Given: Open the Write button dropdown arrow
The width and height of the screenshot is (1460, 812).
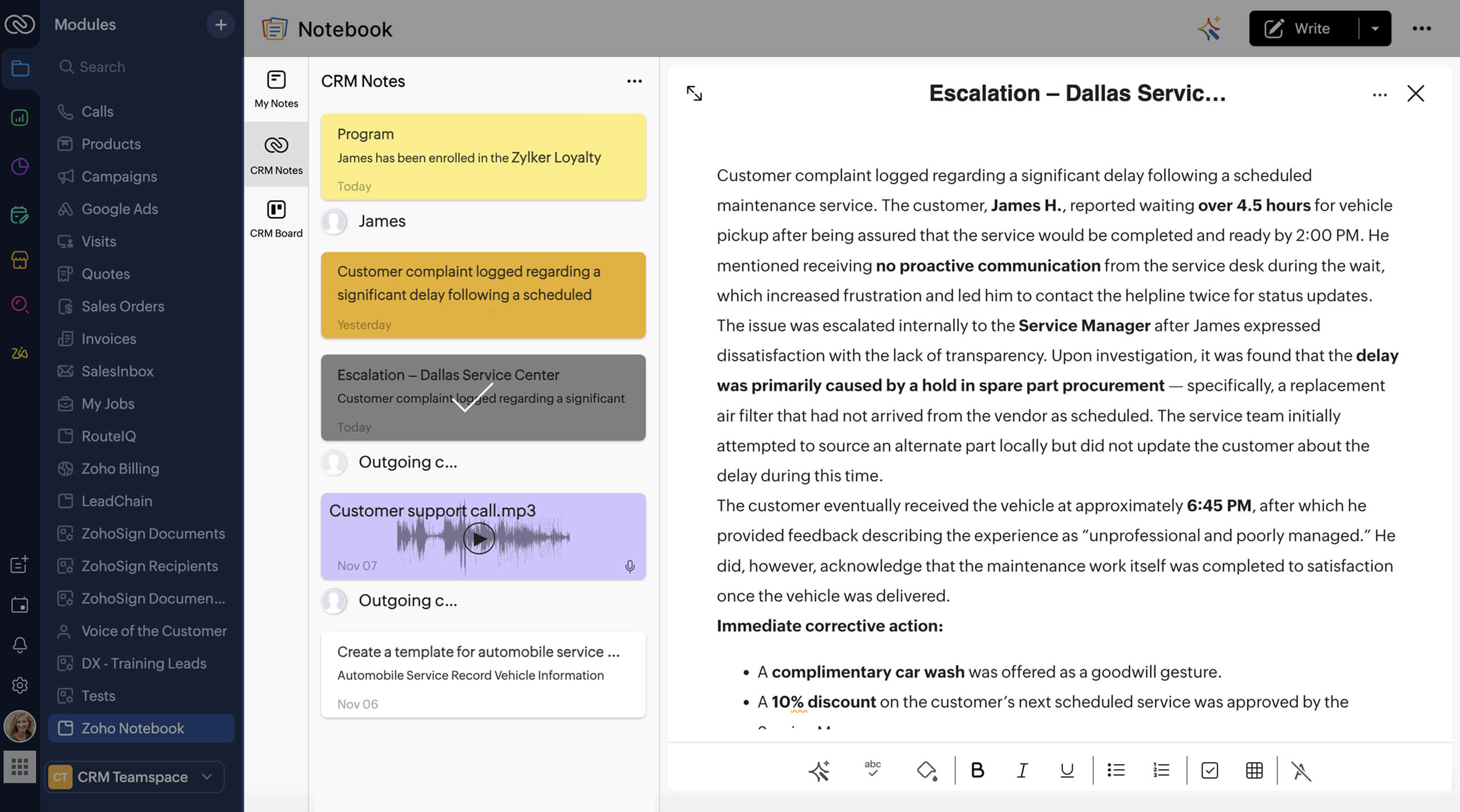Looking at the screenshot, I should [1374, 28].
